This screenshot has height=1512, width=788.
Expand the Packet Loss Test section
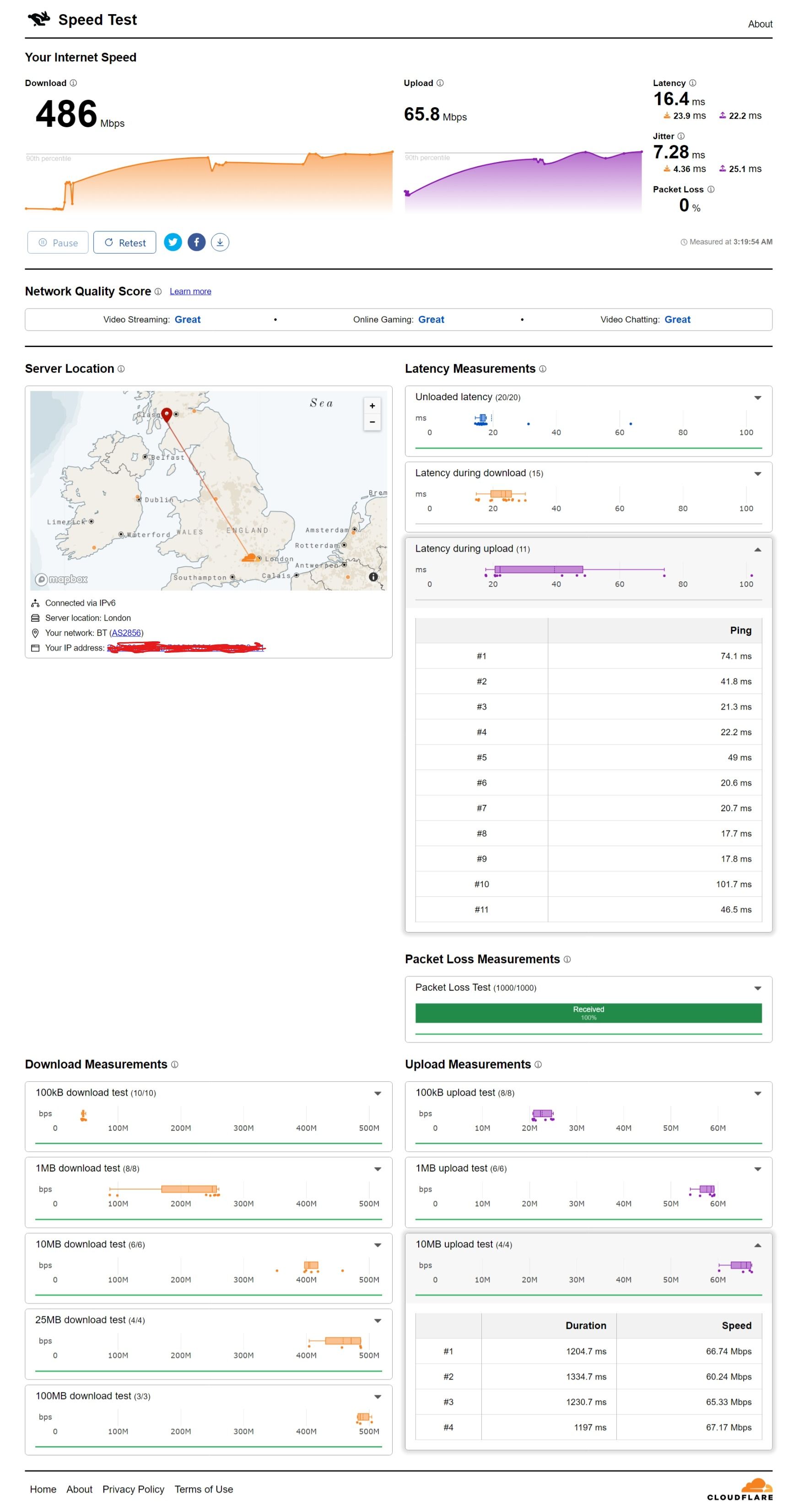pos(757,988)
